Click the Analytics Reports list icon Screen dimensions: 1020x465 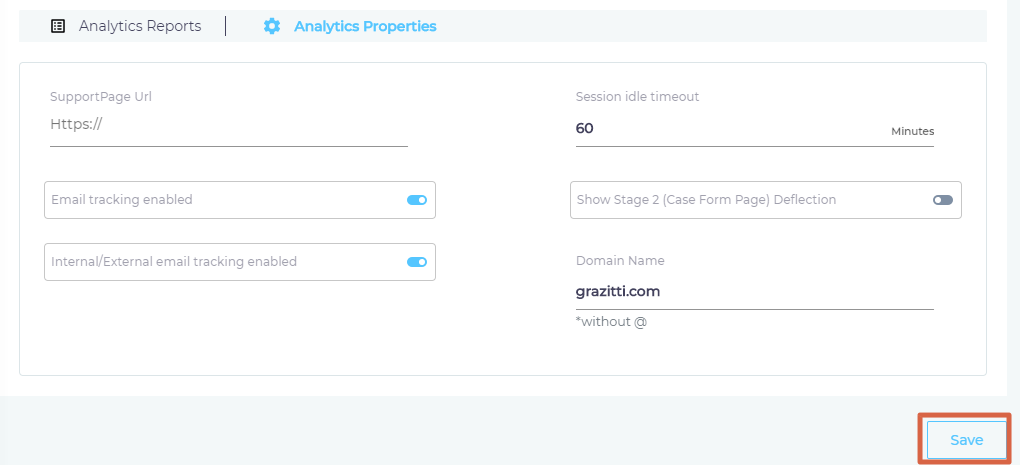click(x=58, y=26)
